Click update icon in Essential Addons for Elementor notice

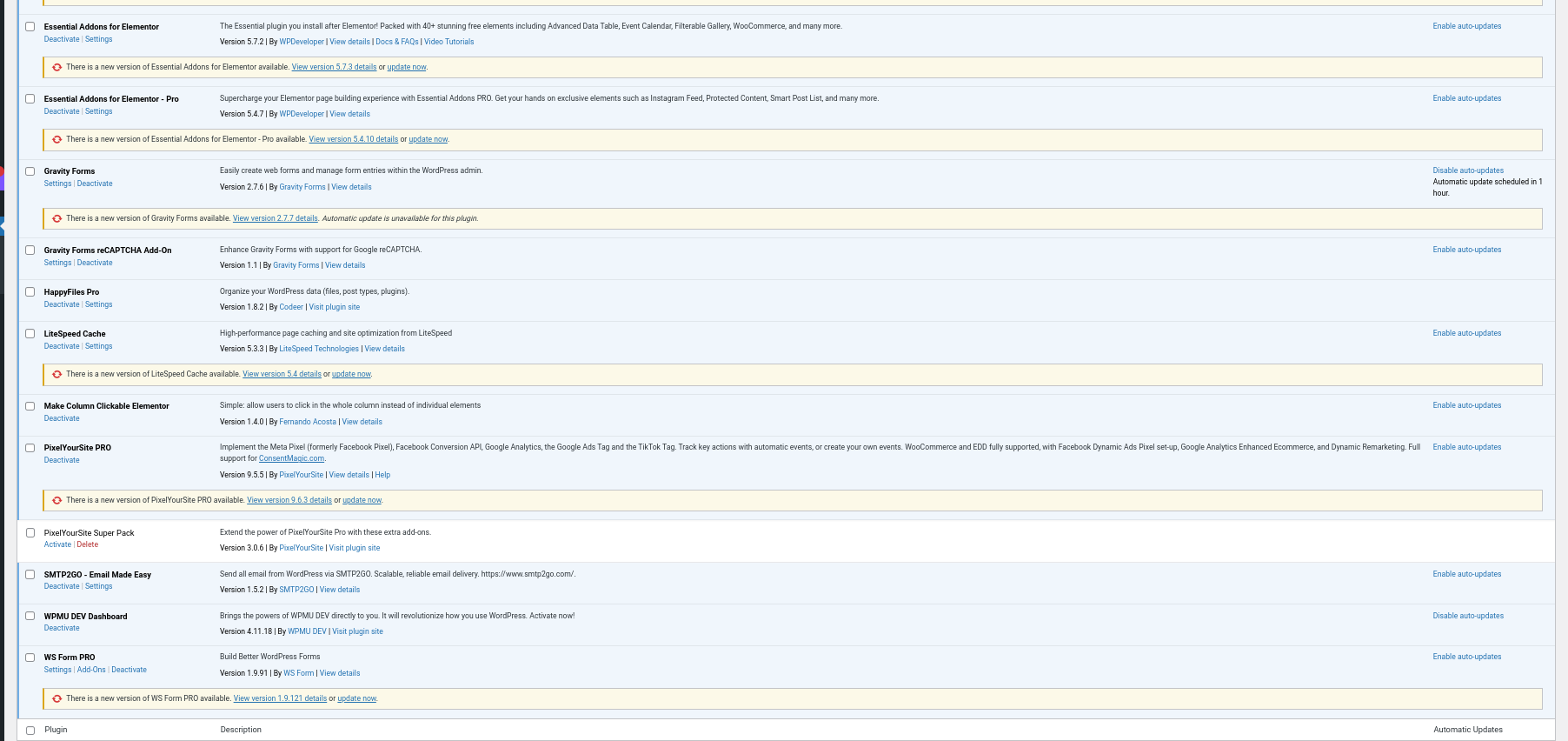tap(57, 67)
